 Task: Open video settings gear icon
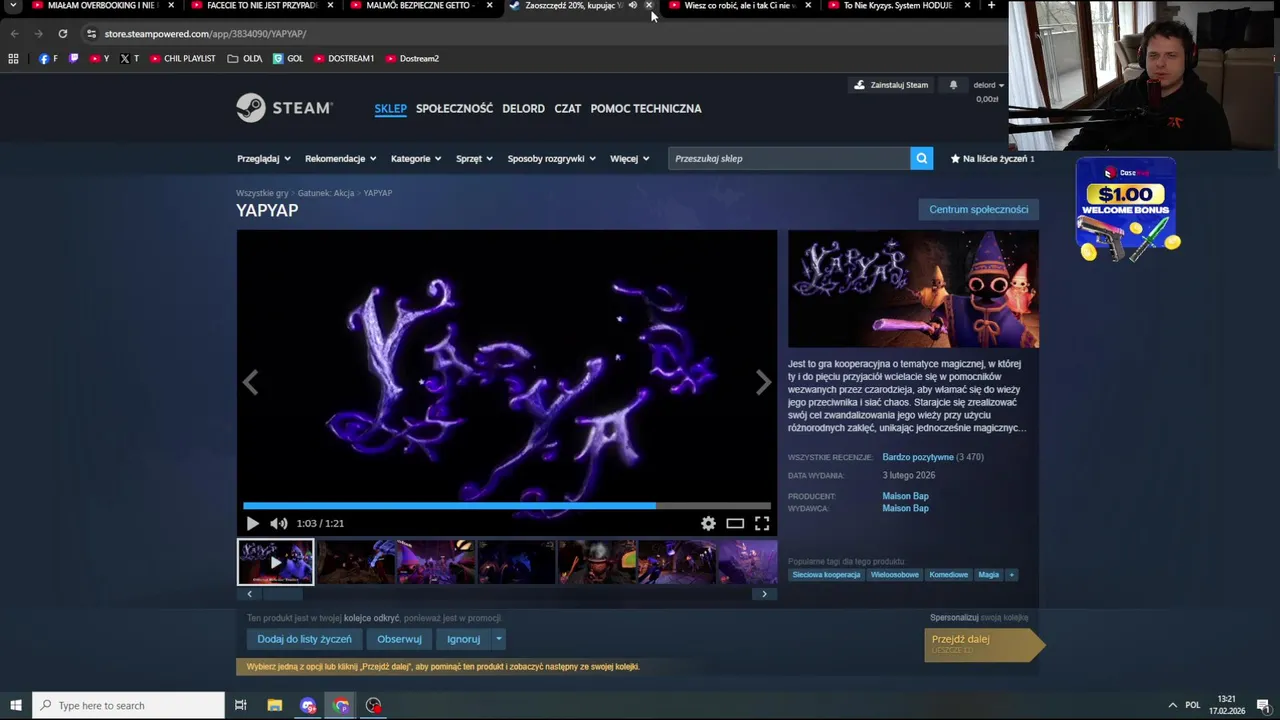coord(708,523)
